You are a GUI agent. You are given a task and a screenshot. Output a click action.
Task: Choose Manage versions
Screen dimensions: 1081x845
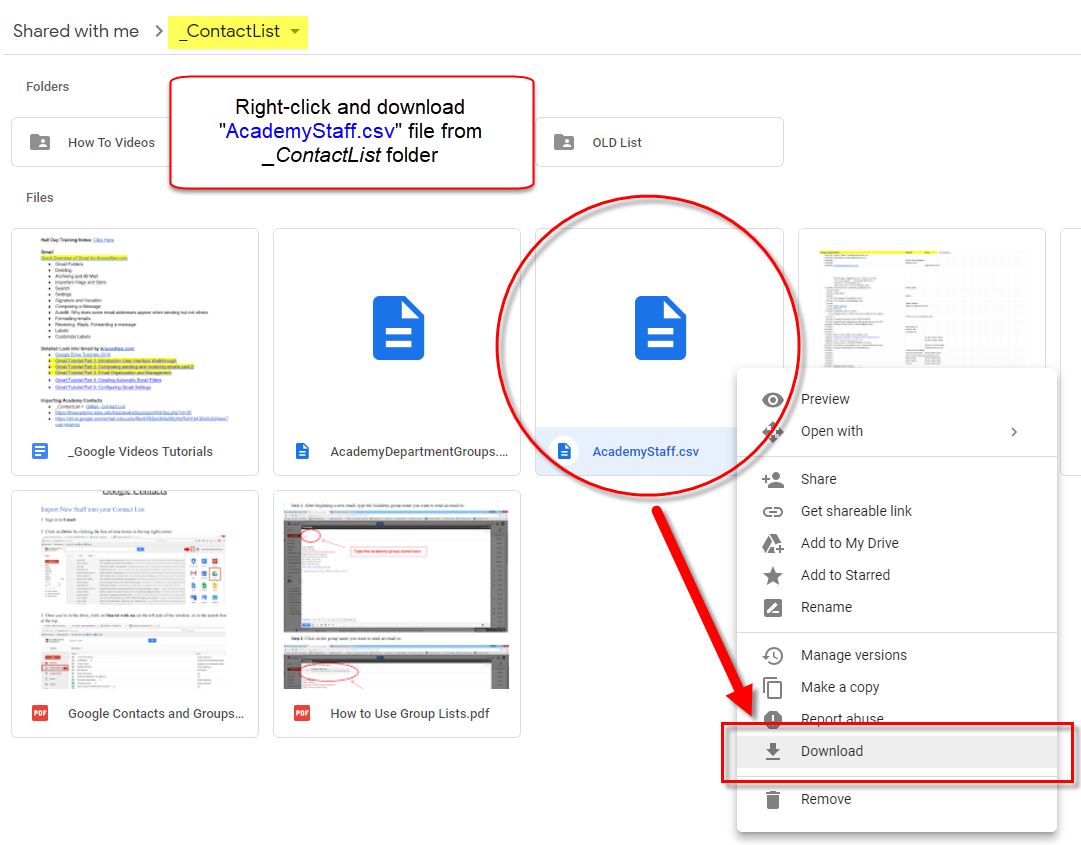(x=897, y=655)
